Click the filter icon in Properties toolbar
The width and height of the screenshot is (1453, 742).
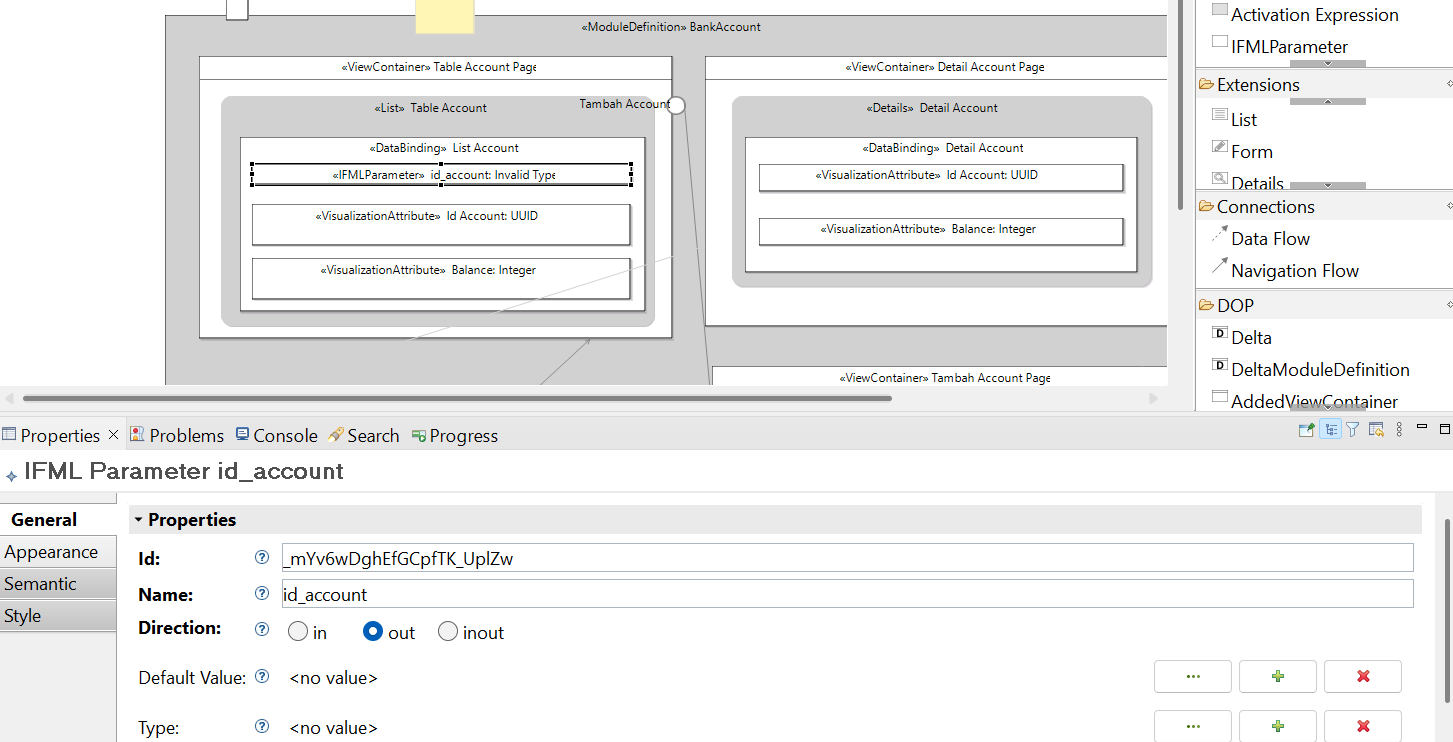1353,430
